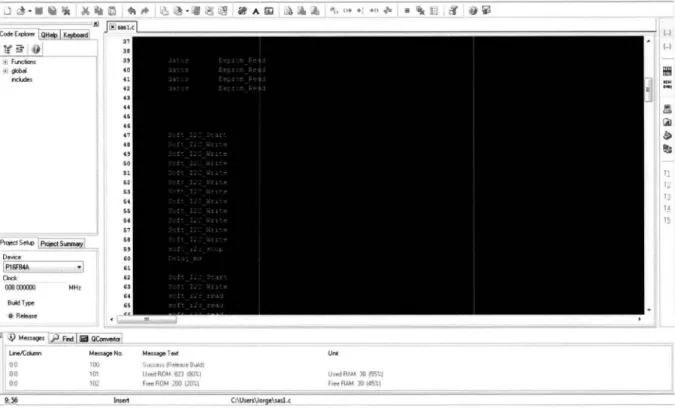Select the T5 template icon in right sidebar
675x408 pixels.
click(667, 220)
